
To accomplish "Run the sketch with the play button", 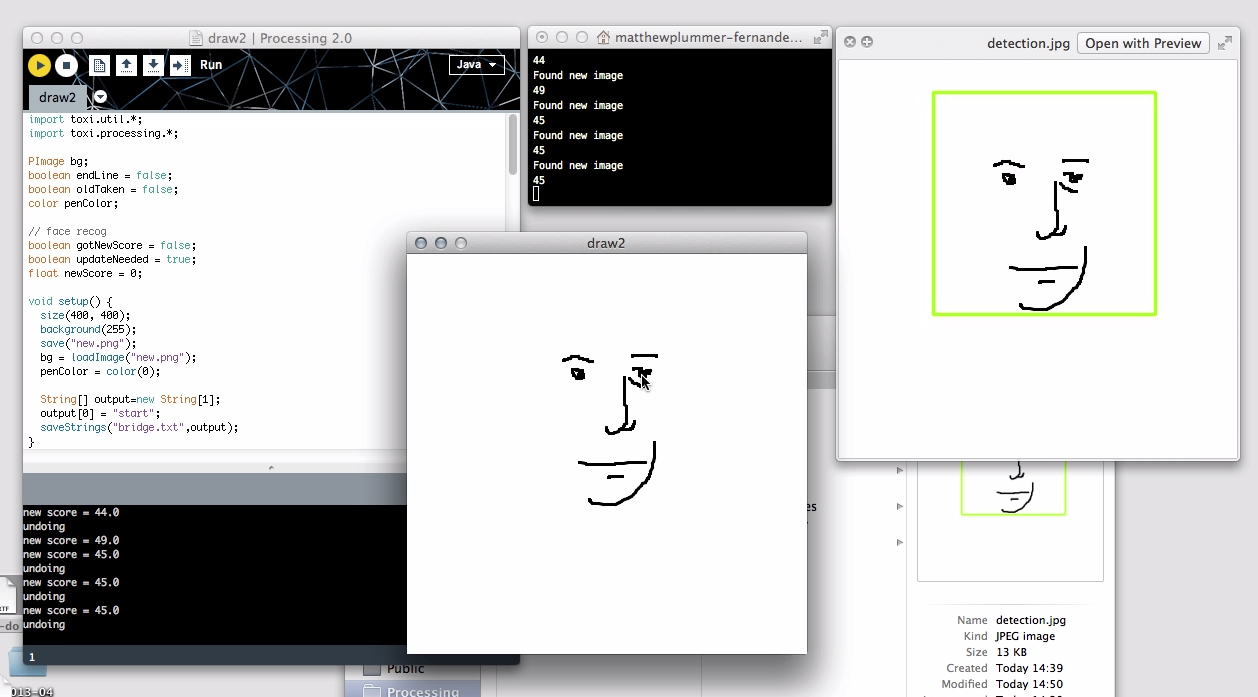I will (x=39, y=66).
